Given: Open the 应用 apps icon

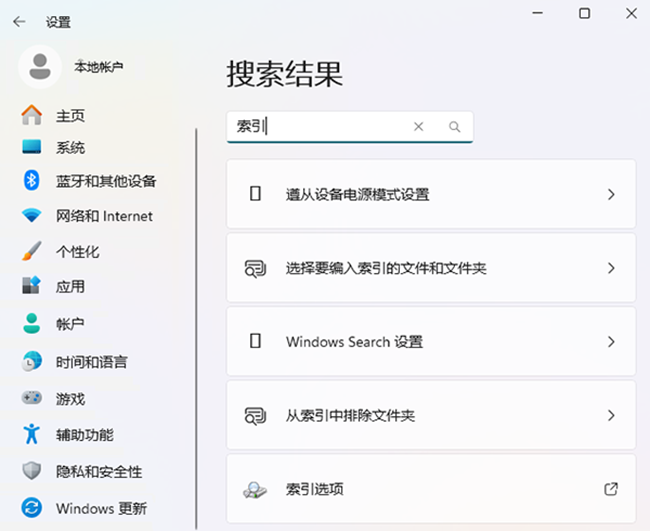Looking at the screenshot, I should click(32, 286).
